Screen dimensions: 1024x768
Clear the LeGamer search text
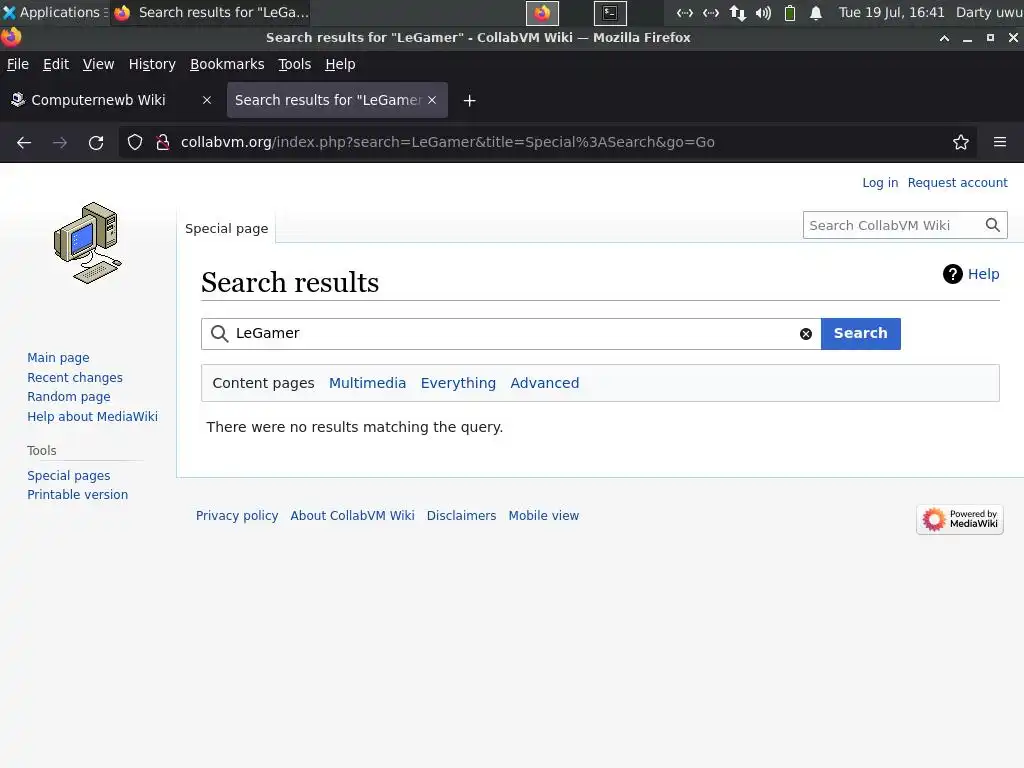pos(806,334)
